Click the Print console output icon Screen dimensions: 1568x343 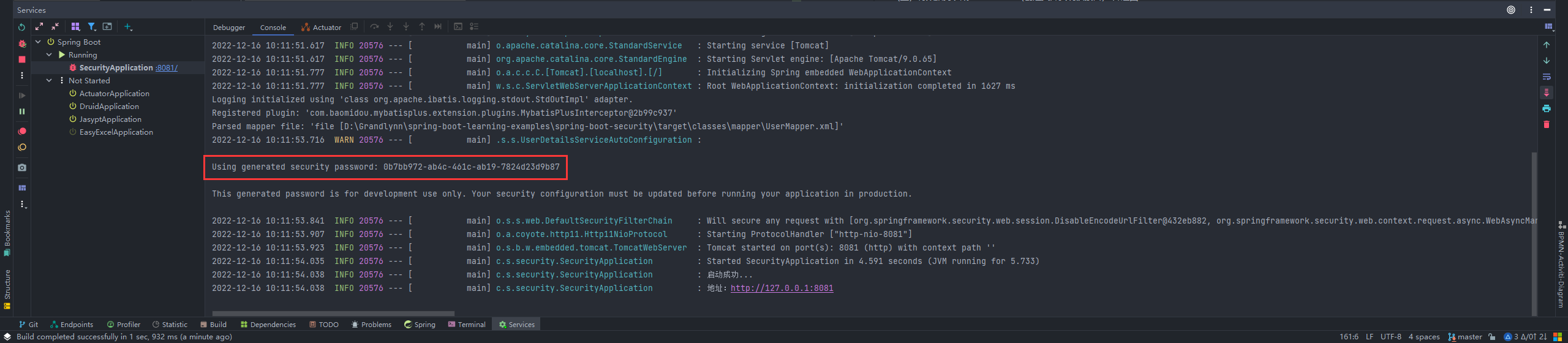click(x=1547, y=108)
